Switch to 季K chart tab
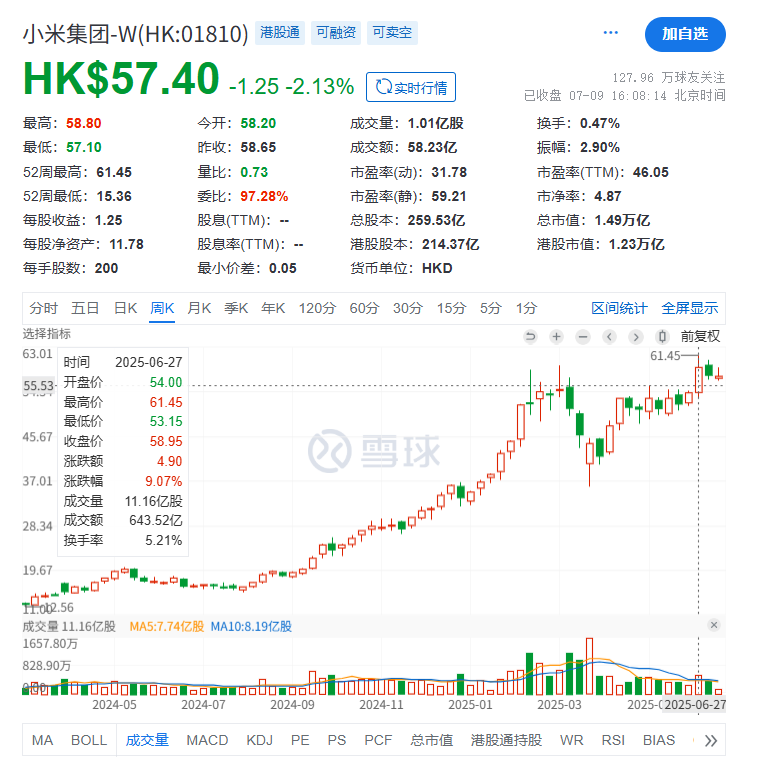 [236, 308]
